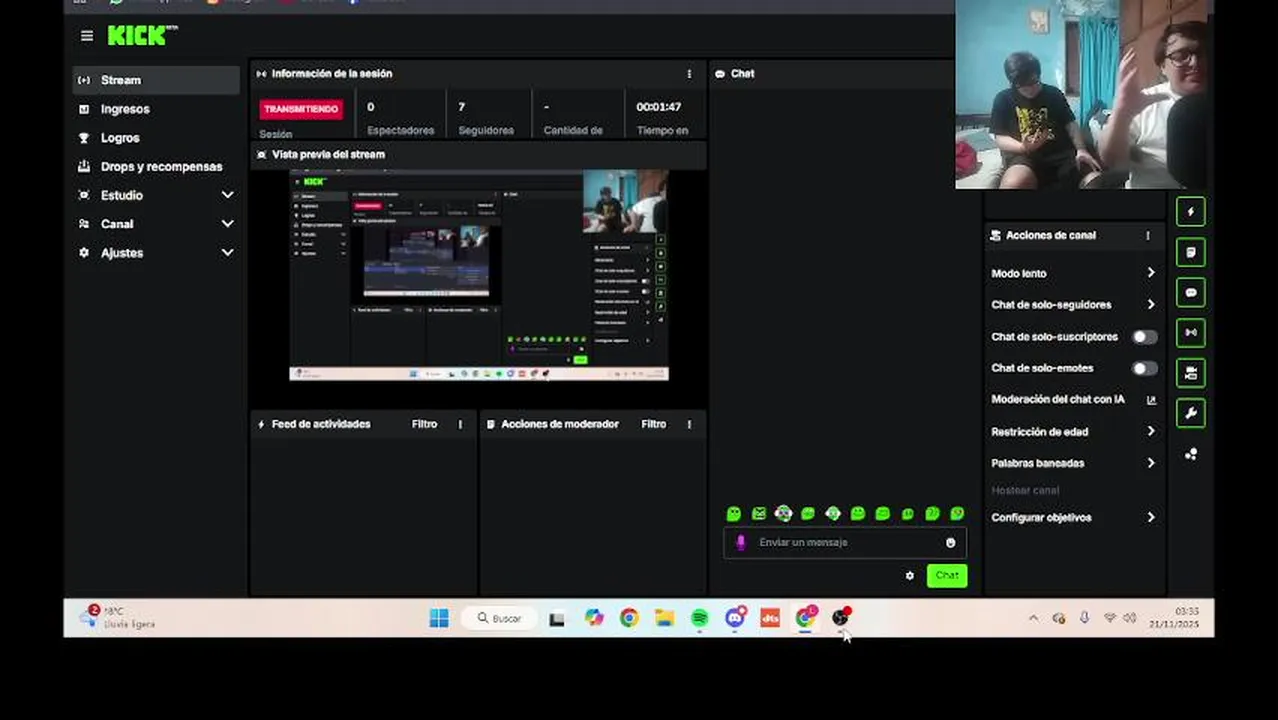Open Acciones de canal three-dot menu
The image size is (1278, 720).
[1148, 236]
